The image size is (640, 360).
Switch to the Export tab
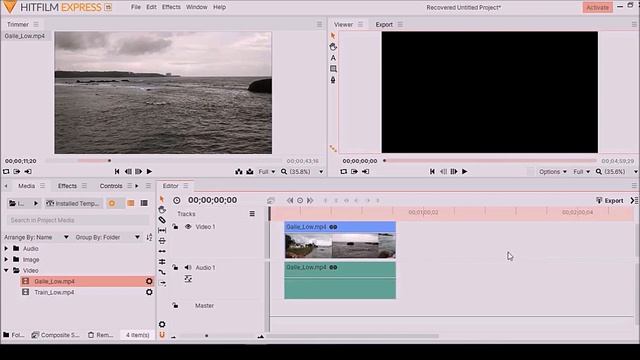pos(384,24)
